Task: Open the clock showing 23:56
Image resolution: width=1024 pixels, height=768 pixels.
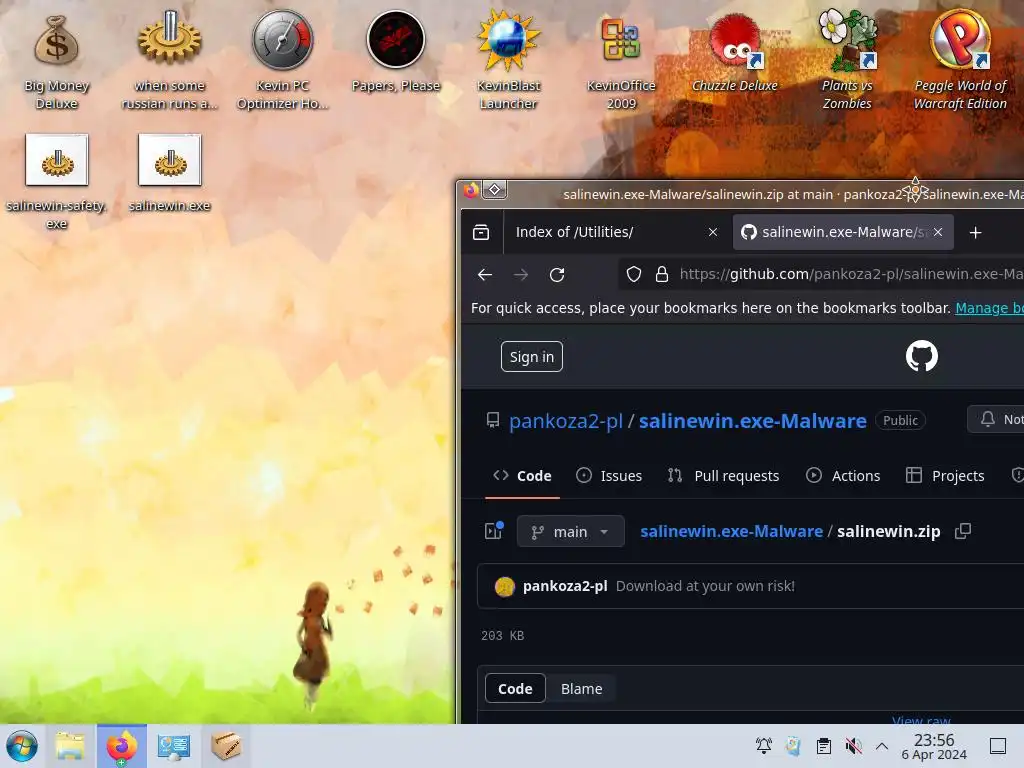Action: coord(934,746)
